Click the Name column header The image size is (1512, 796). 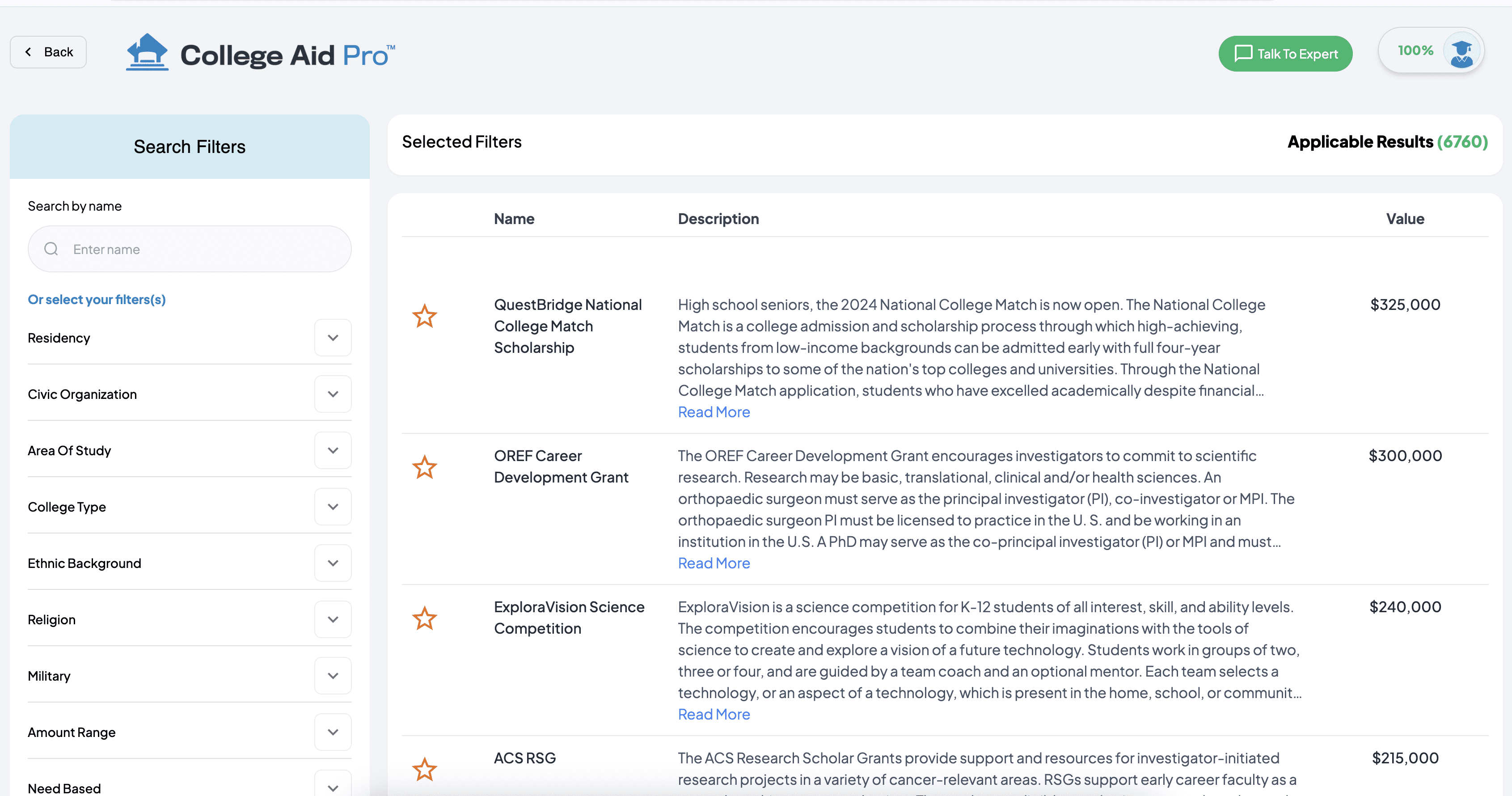pyautogui.click(x=514, y=219)
